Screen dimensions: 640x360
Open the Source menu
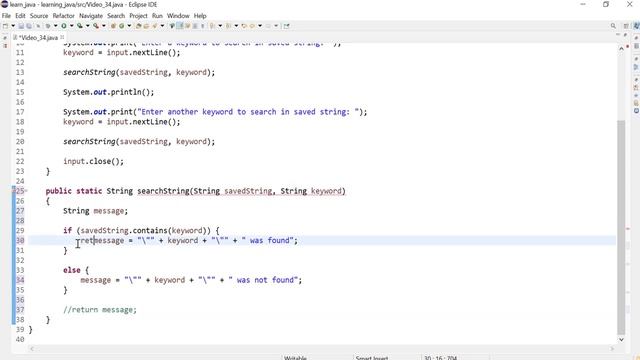[39, 16]
